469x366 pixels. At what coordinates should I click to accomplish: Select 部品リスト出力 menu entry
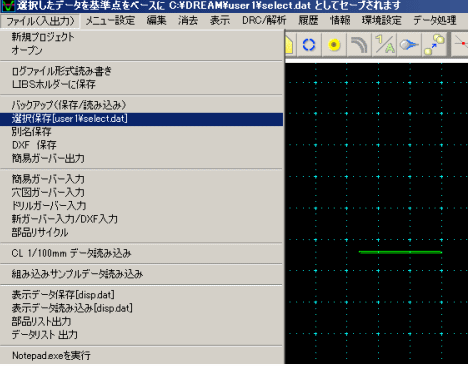click(141, 321)
